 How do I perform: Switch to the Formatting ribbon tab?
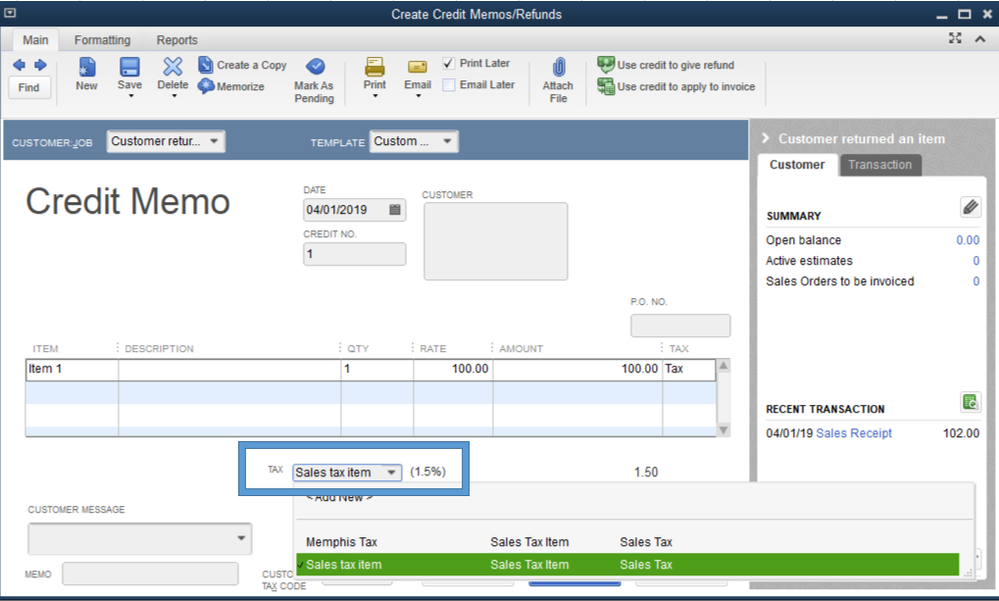click(102, 40)
